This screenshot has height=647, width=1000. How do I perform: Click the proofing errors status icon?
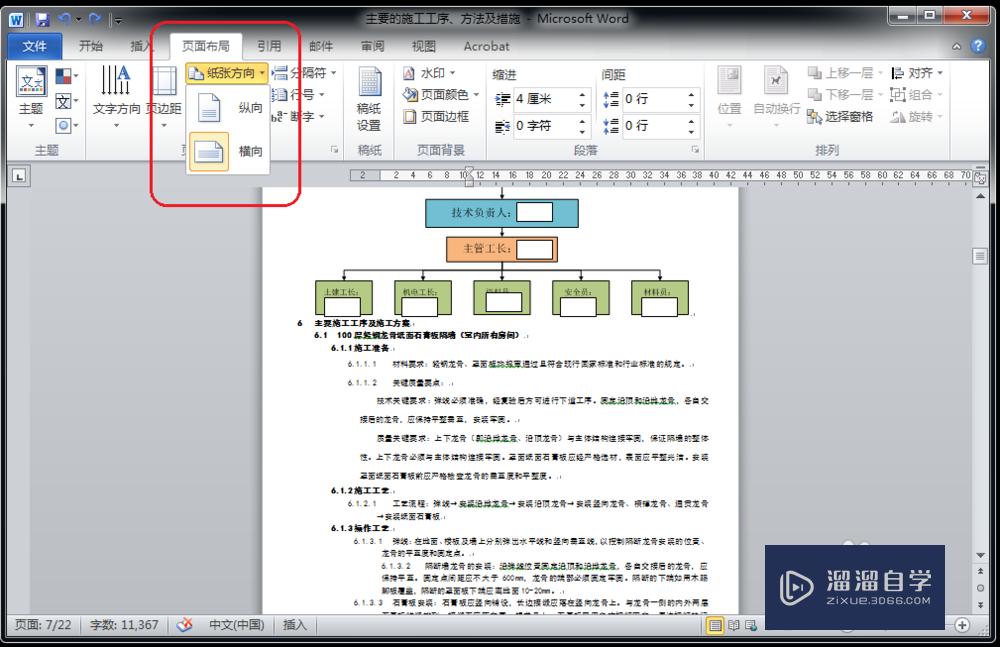pyautogui.click(x=185, y=625)
